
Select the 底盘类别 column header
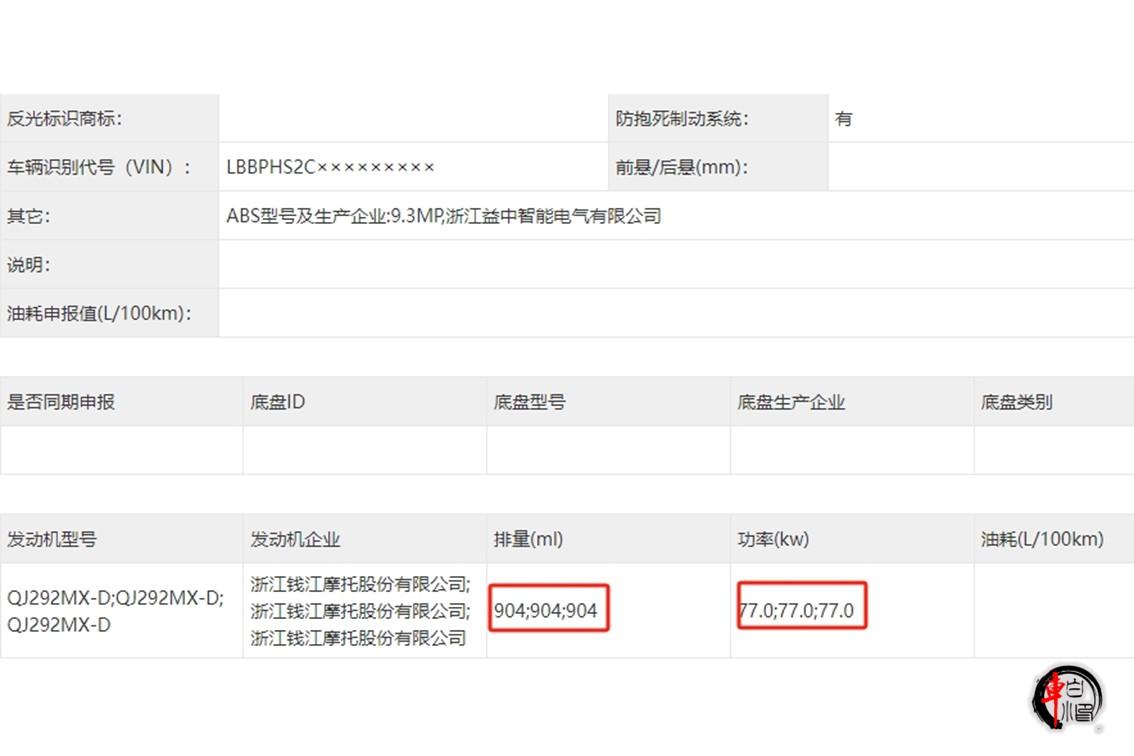(1054, 402)
